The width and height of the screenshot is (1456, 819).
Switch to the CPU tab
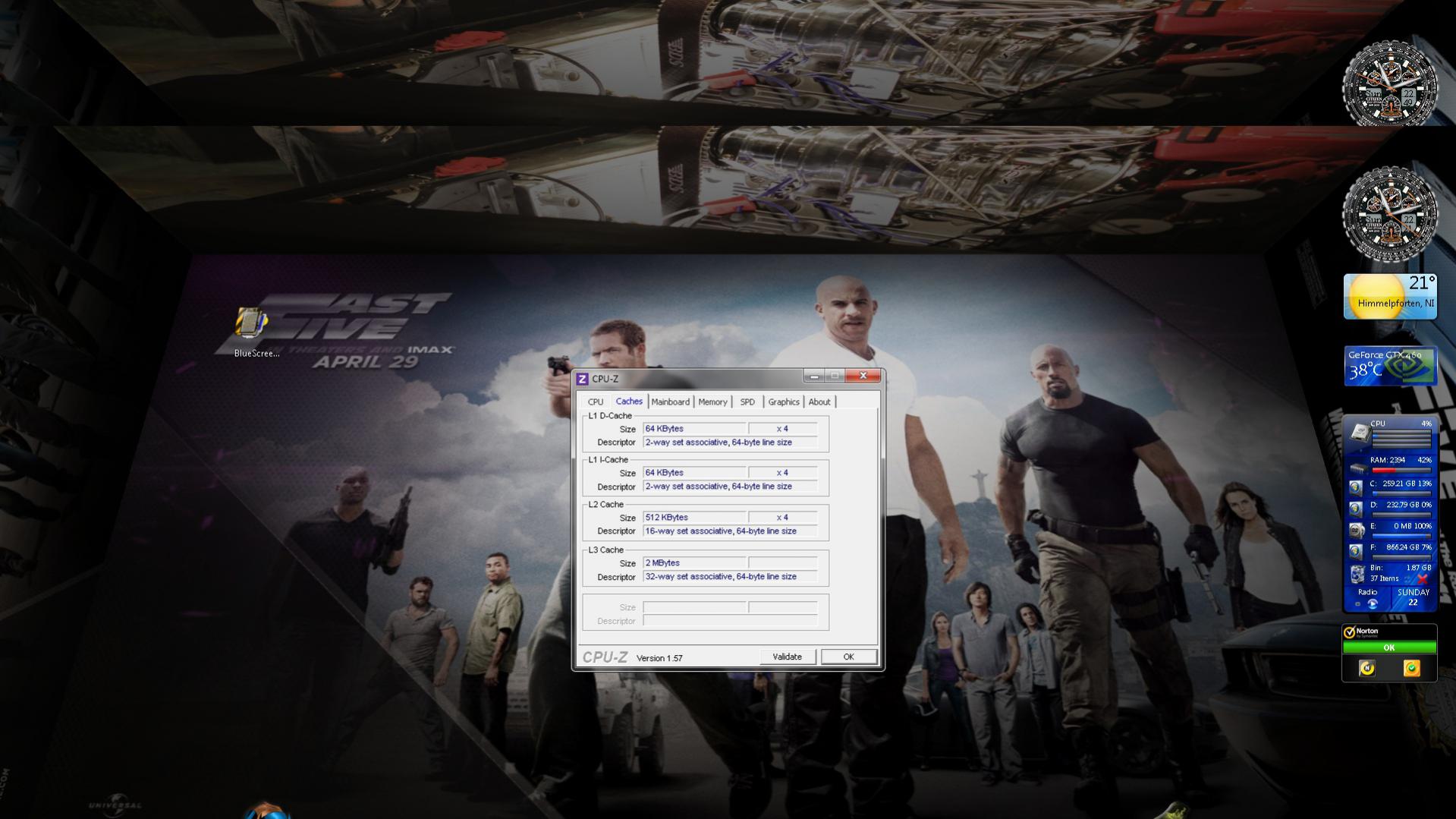tap(596, 402)
